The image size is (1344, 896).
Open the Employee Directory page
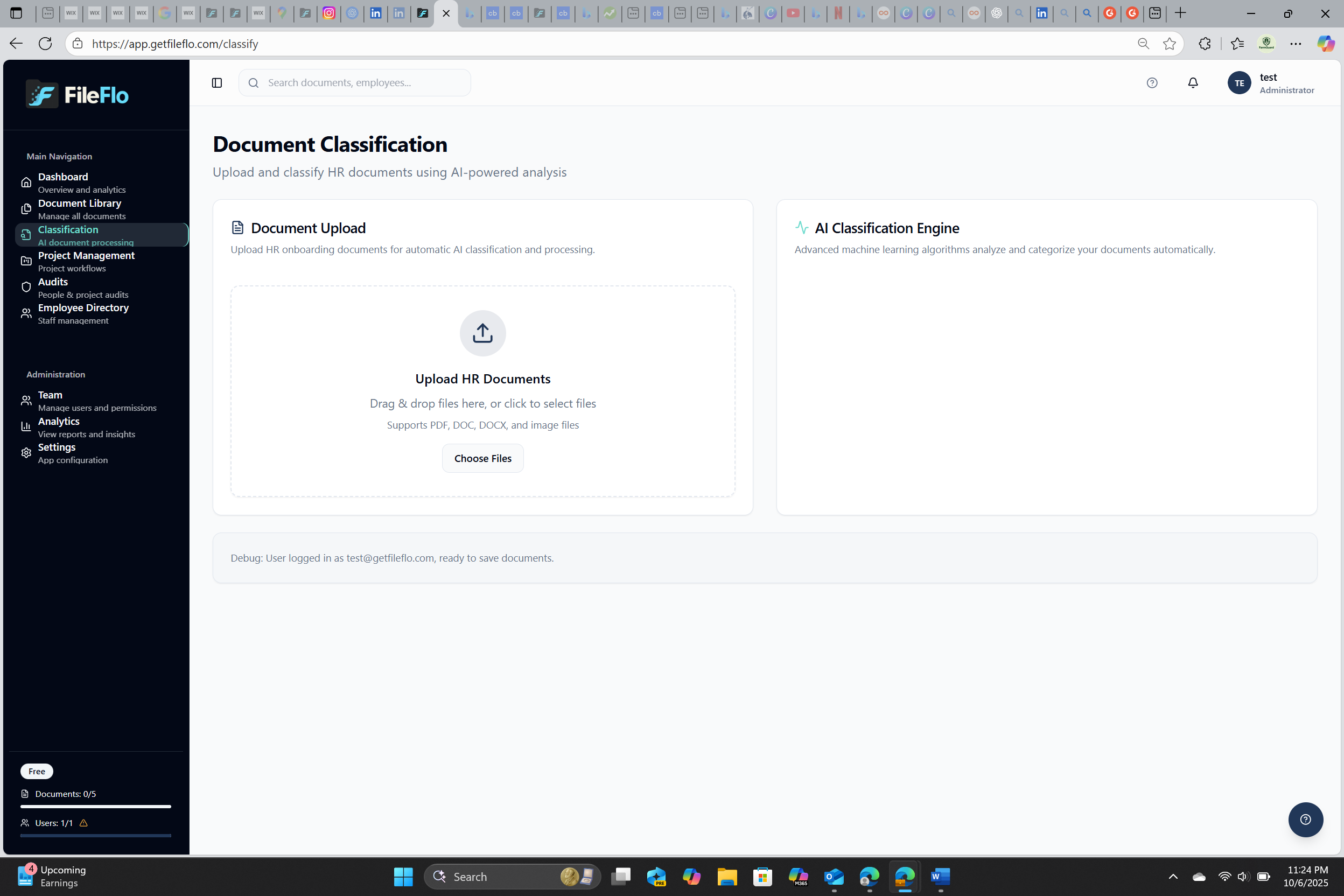(83, 308)
